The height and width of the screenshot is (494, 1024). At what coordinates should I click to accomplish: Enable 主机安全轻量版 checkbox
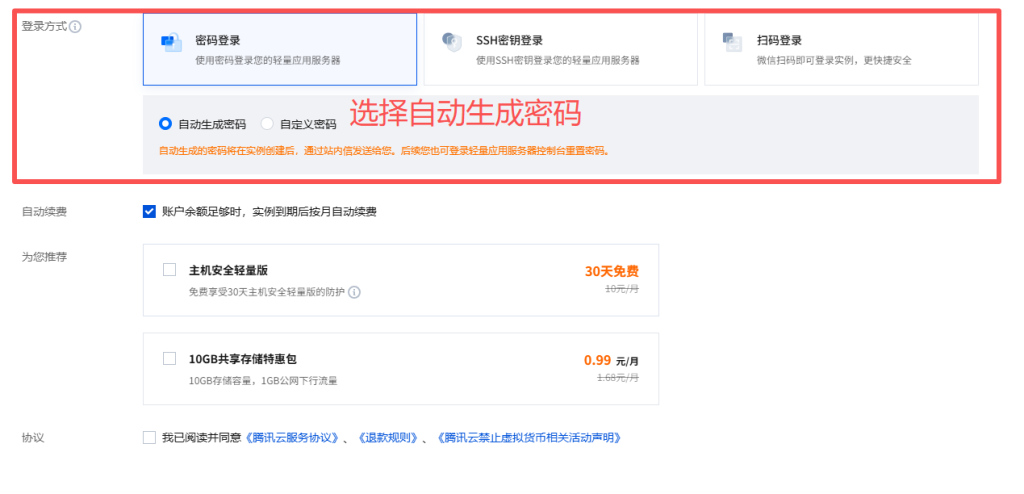click(x=169, y=270)
